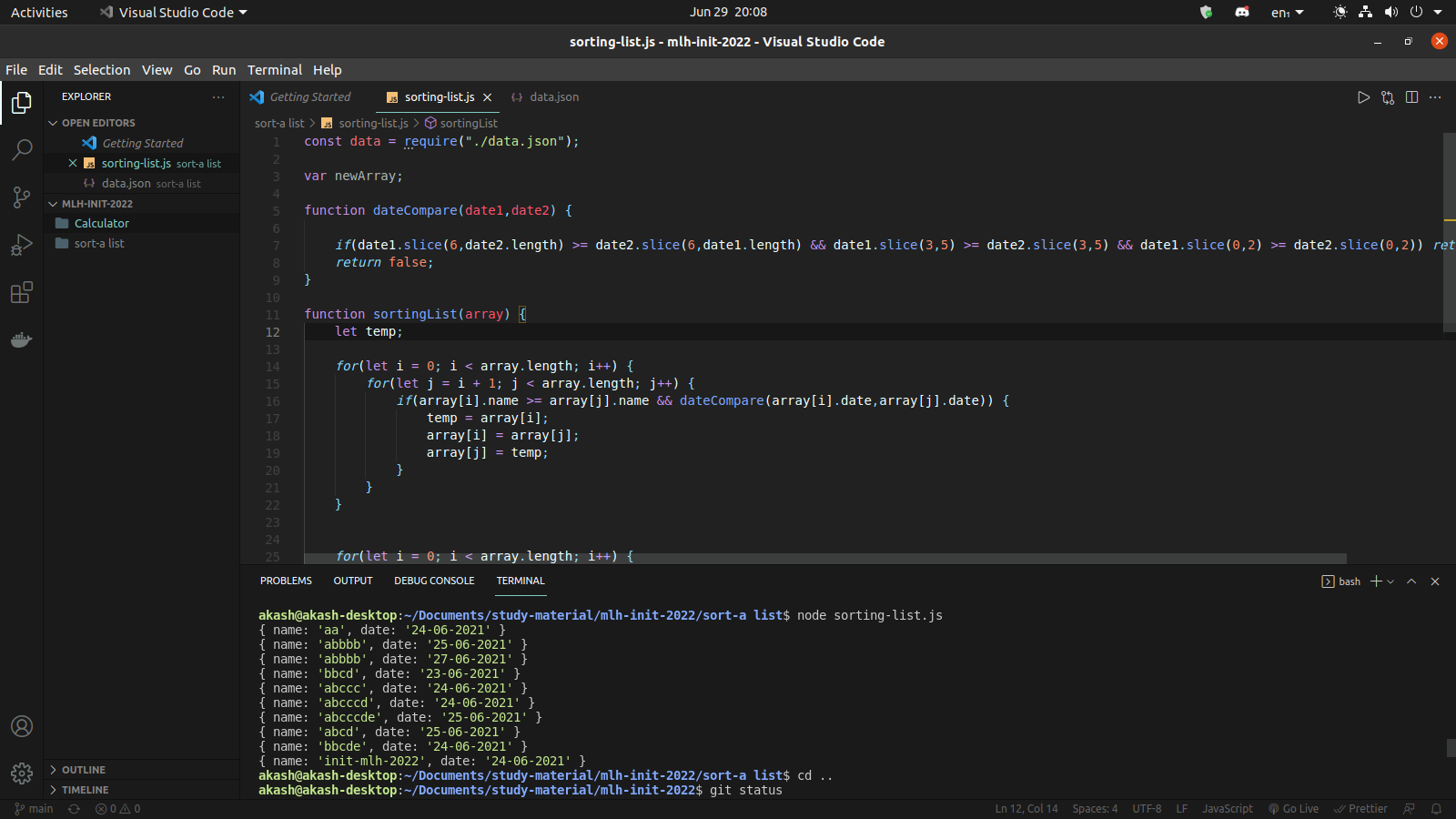Select data.json in Open Editors

[142, 183]
